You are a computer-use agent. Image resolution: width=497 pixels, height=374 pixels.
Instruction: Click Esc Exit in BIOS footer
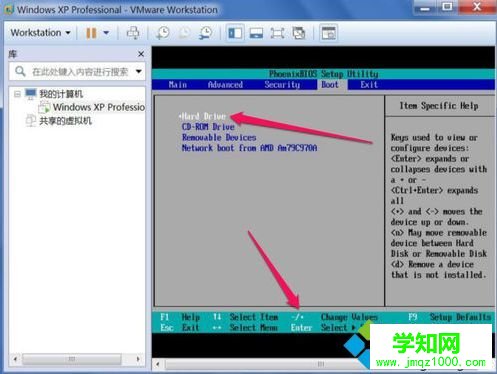click(x=180, y=328)
